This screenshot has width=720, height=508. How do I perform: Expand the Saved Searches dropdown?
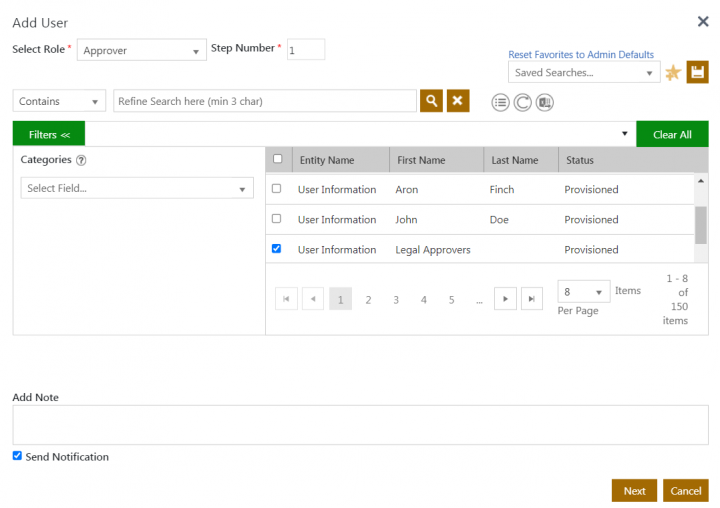point(584,73)
